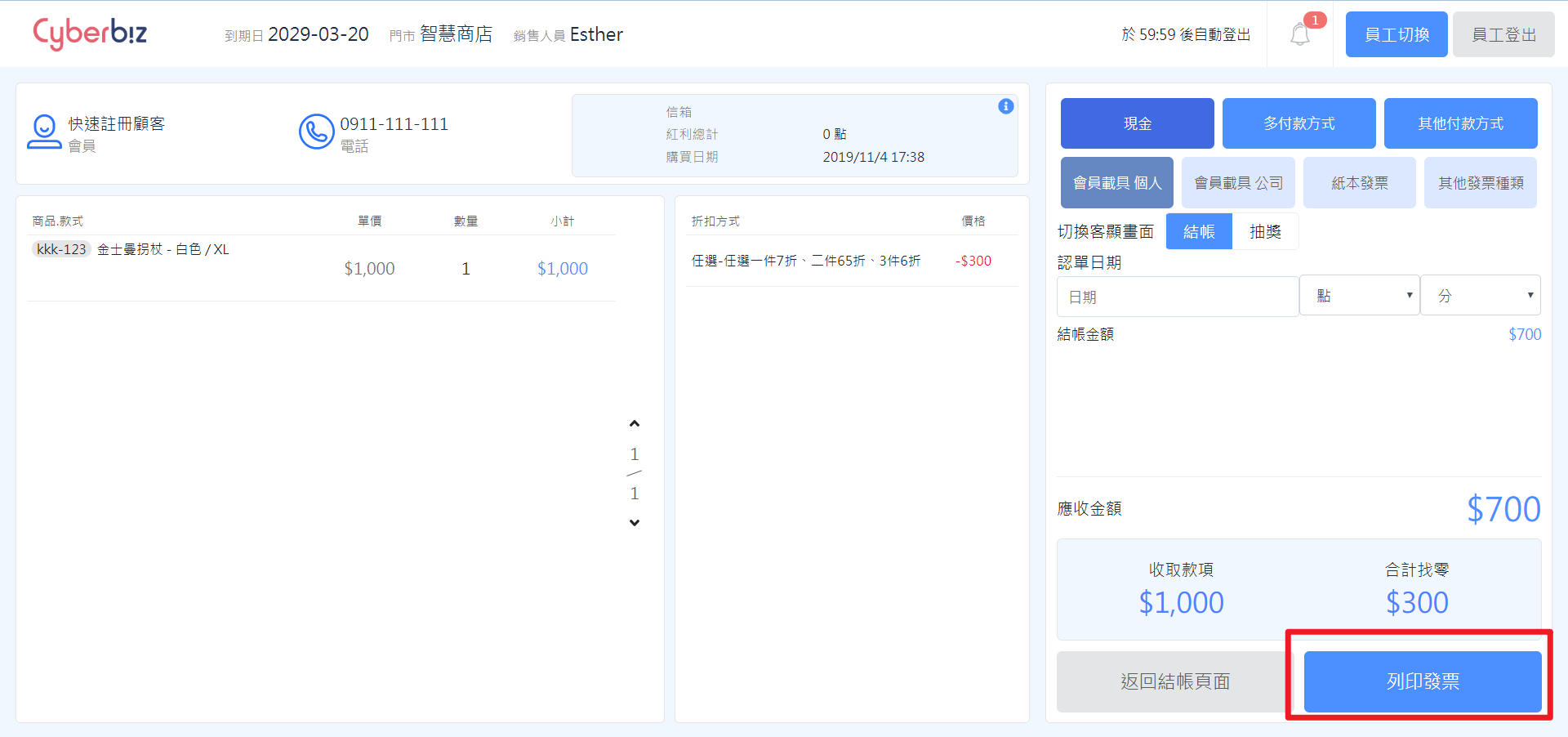Click the $300 合計找零 amount
The height and width of the screenshot is (737, 1568).
click(x=1417, y=603)
